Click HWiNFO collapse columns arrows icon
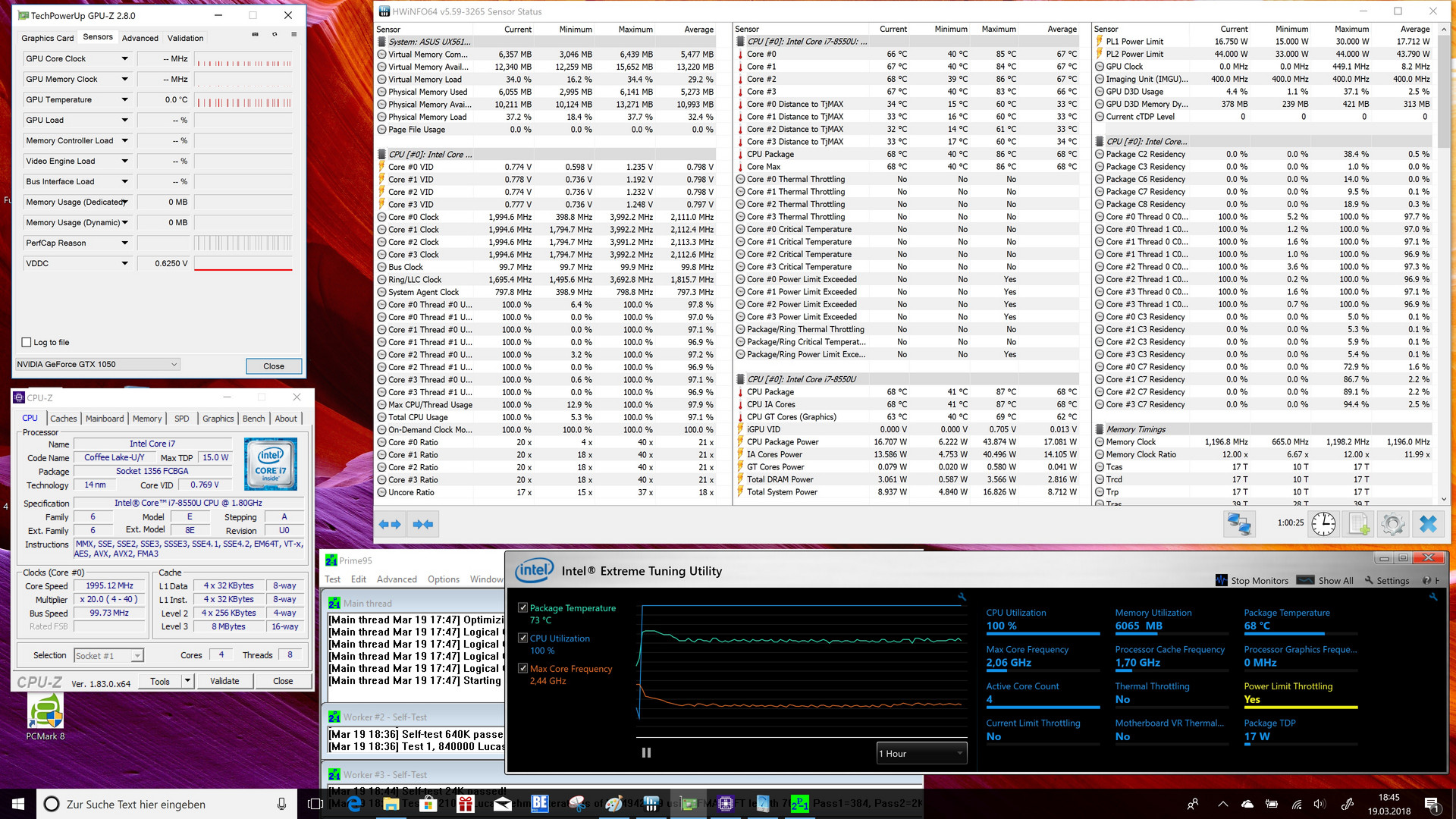This screenshot has height=819, width=1456. pyautogui.click(x=423, y=524)
